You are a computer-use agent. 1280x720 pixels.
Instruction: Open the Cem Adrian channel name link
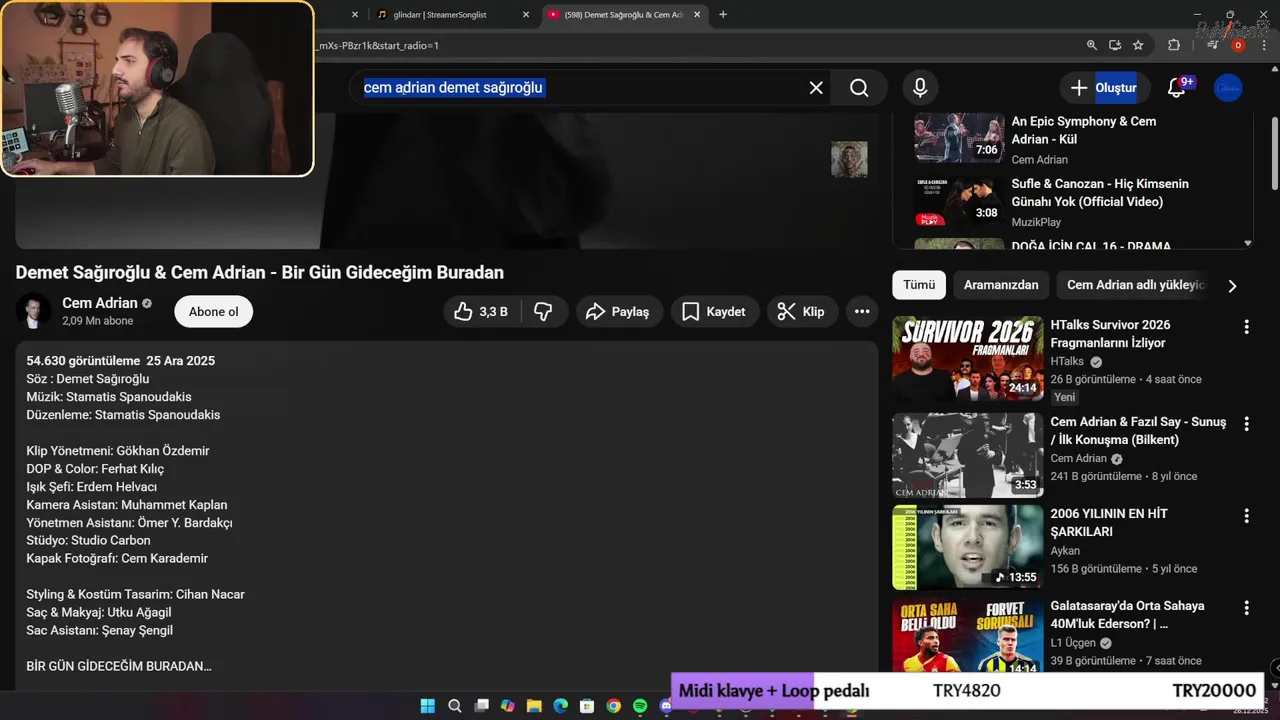100,303
